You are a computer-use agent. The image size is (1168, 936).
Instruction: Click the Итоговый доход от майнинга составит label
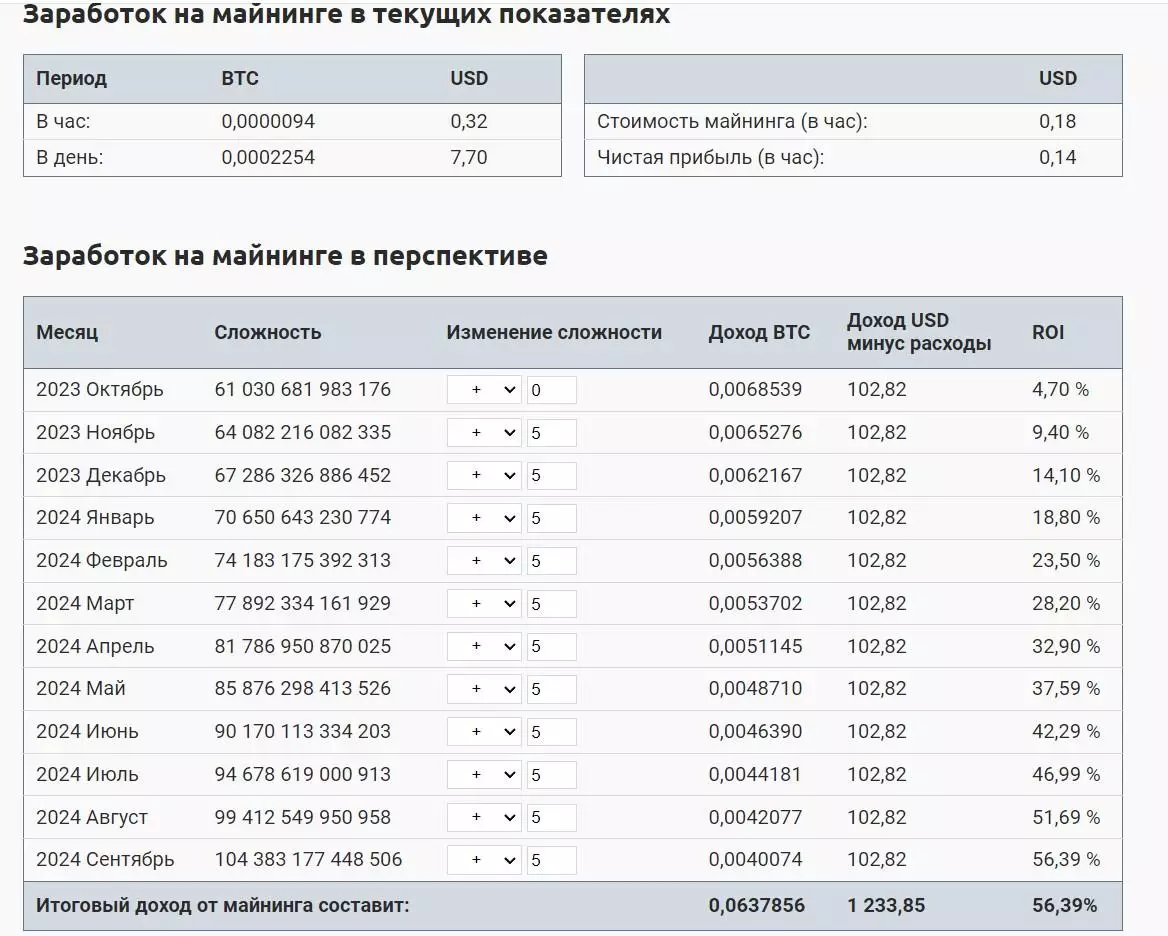223,905
